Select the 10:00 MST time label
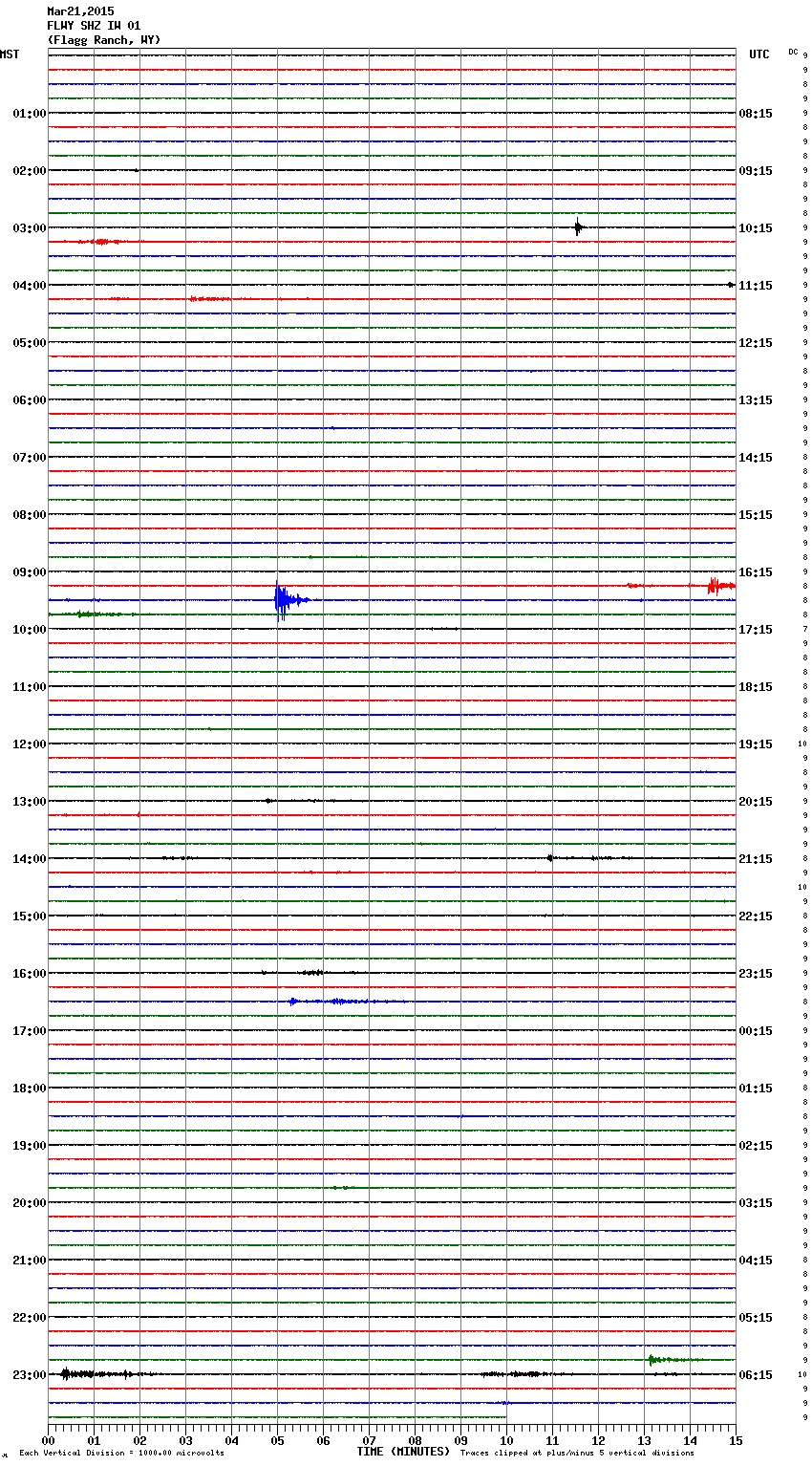The image size is (812, 1466). 30,630
